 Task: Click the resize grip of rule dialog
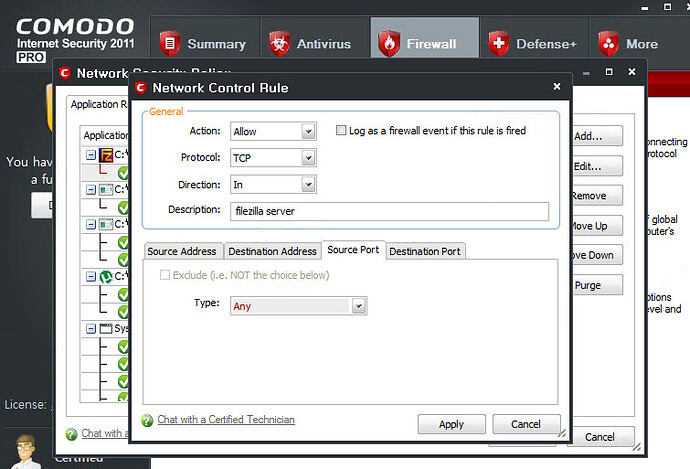562,433
